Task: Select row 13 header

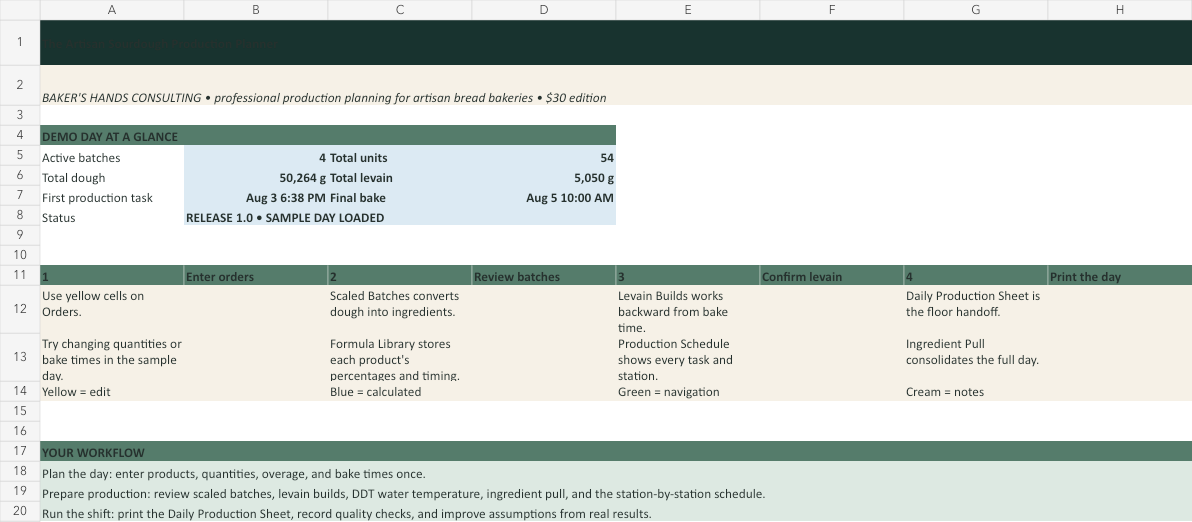Action: (20, 357)
